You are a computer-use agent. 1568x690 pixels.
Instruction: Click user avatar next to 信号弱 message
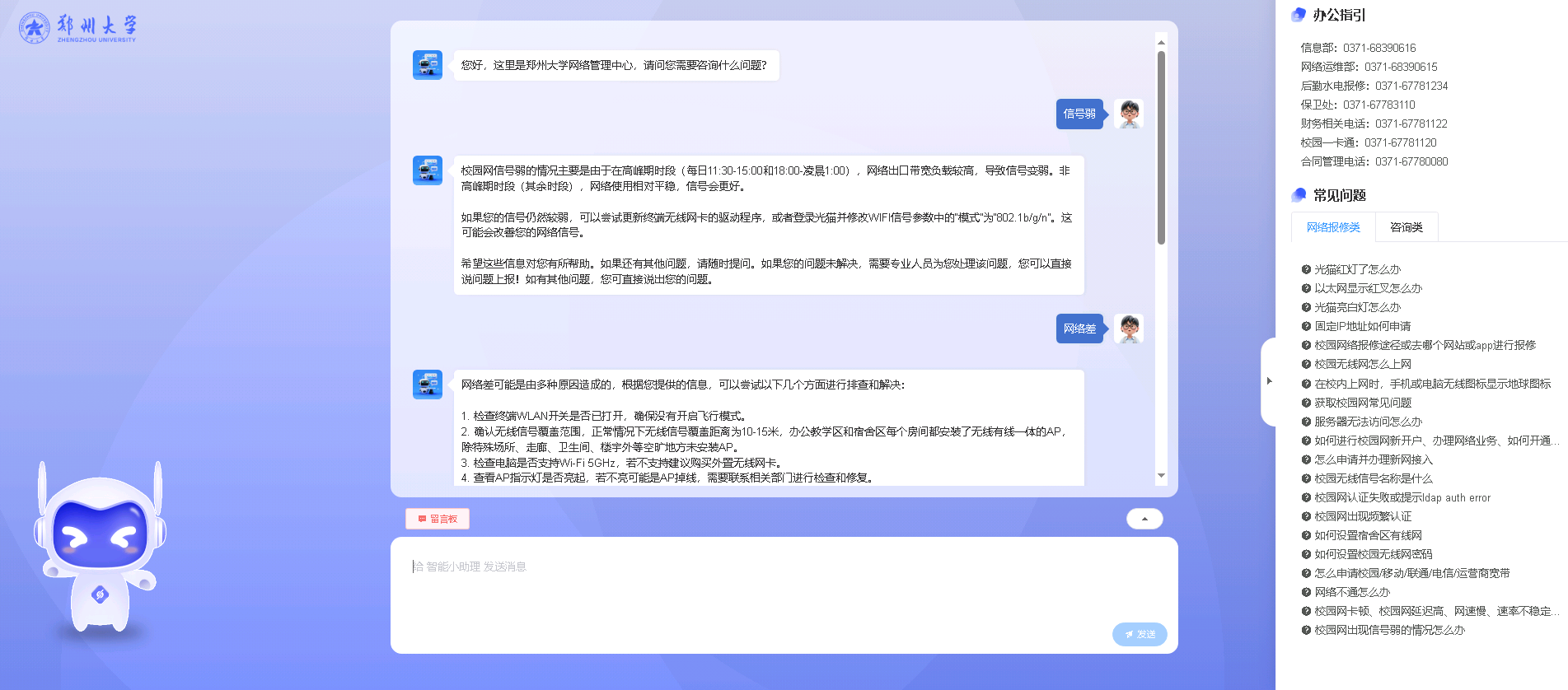[1129, 114]
